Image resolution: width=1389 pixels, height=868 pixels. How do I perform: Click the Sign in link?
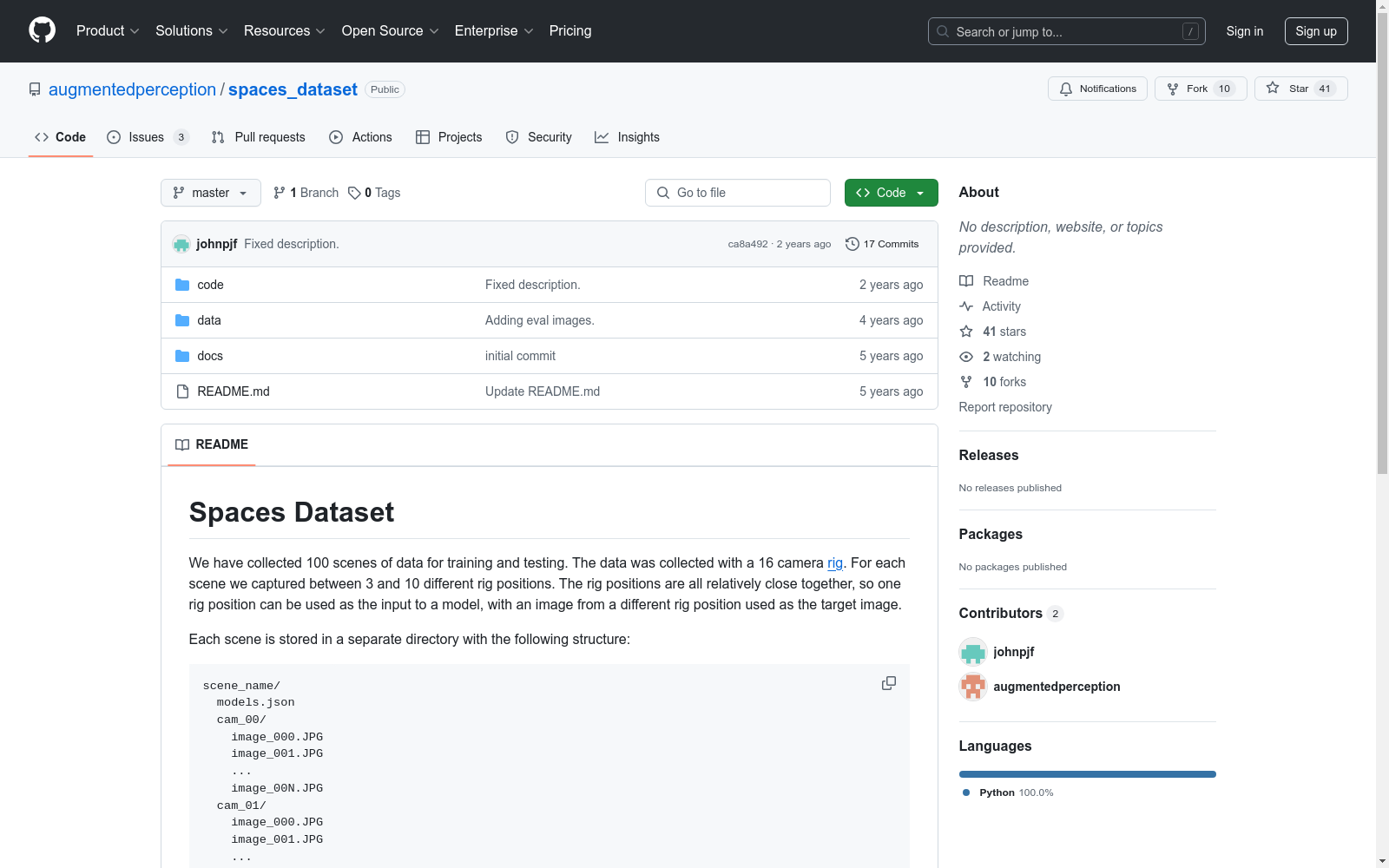(x=1245, y=31)
